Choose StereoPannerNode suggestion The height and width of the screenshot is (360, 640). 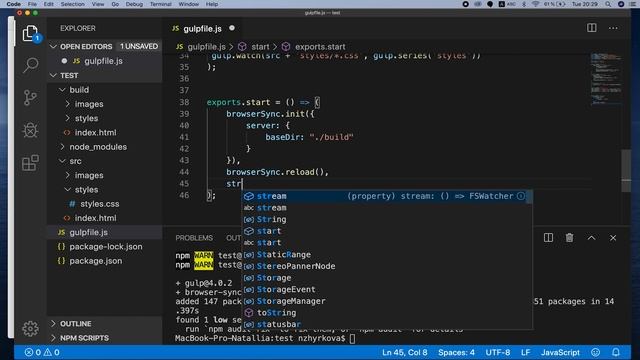[x=387, y=266]
